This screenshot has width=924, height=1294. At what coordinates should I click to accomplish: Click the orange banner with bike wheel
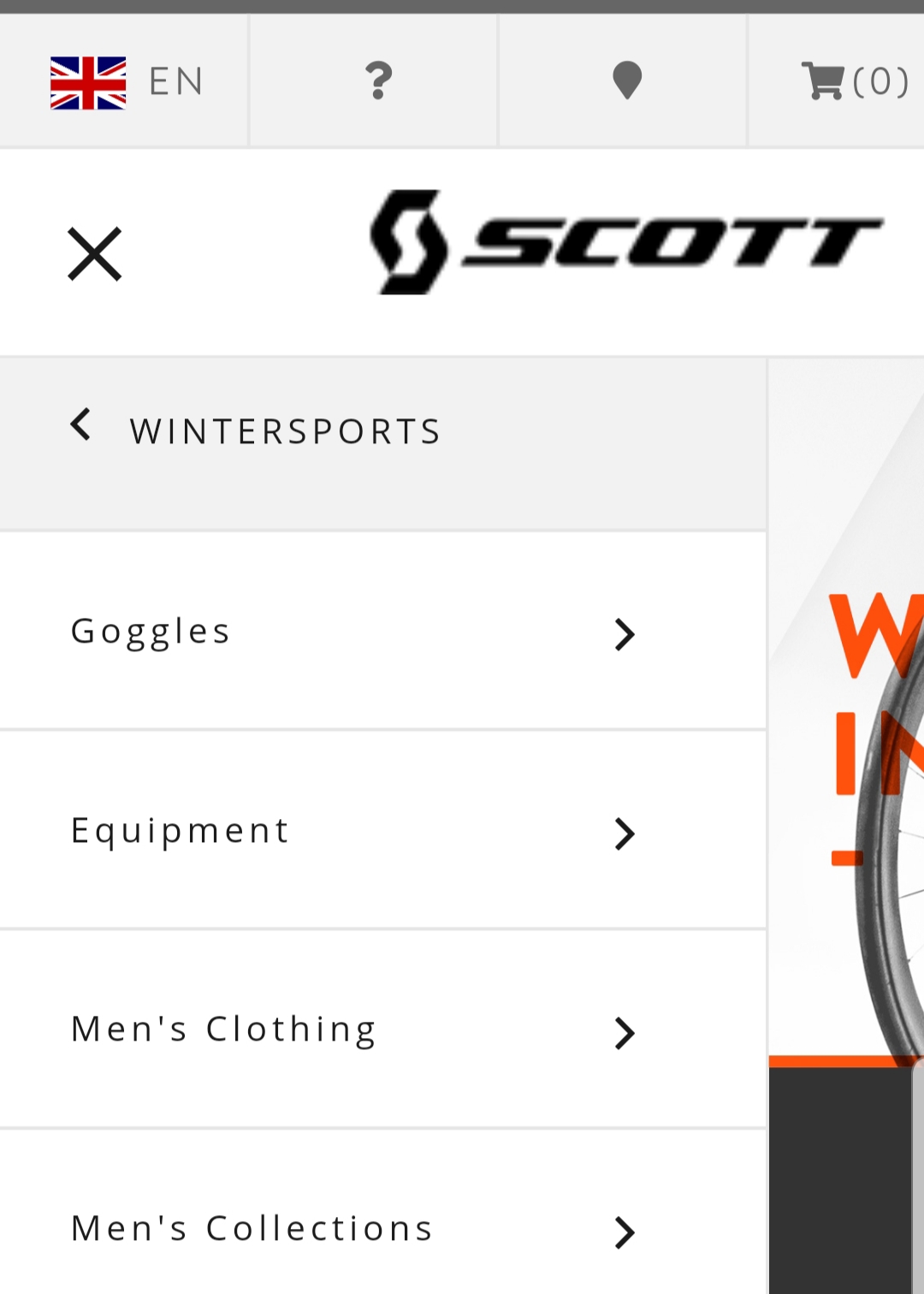[x=846, y=712]
